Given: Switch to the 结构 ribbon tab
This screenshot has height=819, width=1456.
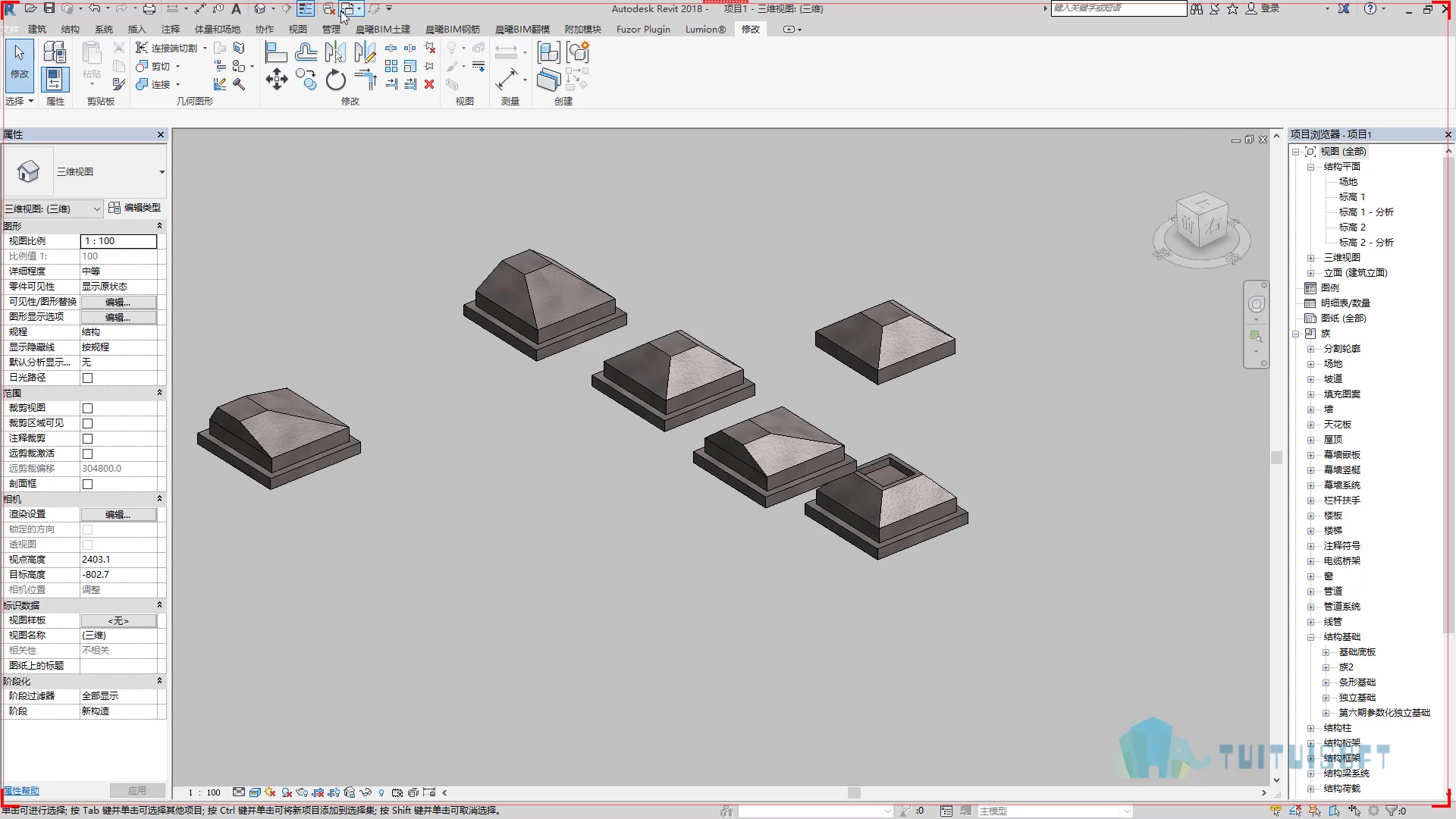Looking at the screenshot, I should coord(71,30).
